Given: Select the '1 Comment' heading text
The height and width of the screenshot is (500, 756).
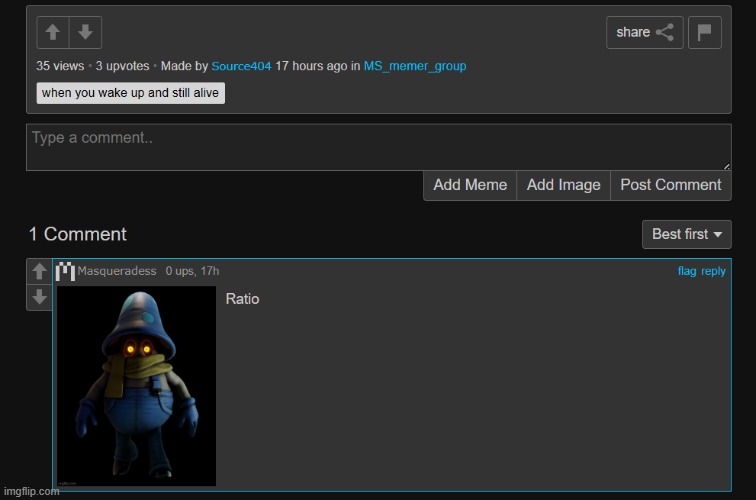Looking at the screenshot, I should tap(78, 234).
